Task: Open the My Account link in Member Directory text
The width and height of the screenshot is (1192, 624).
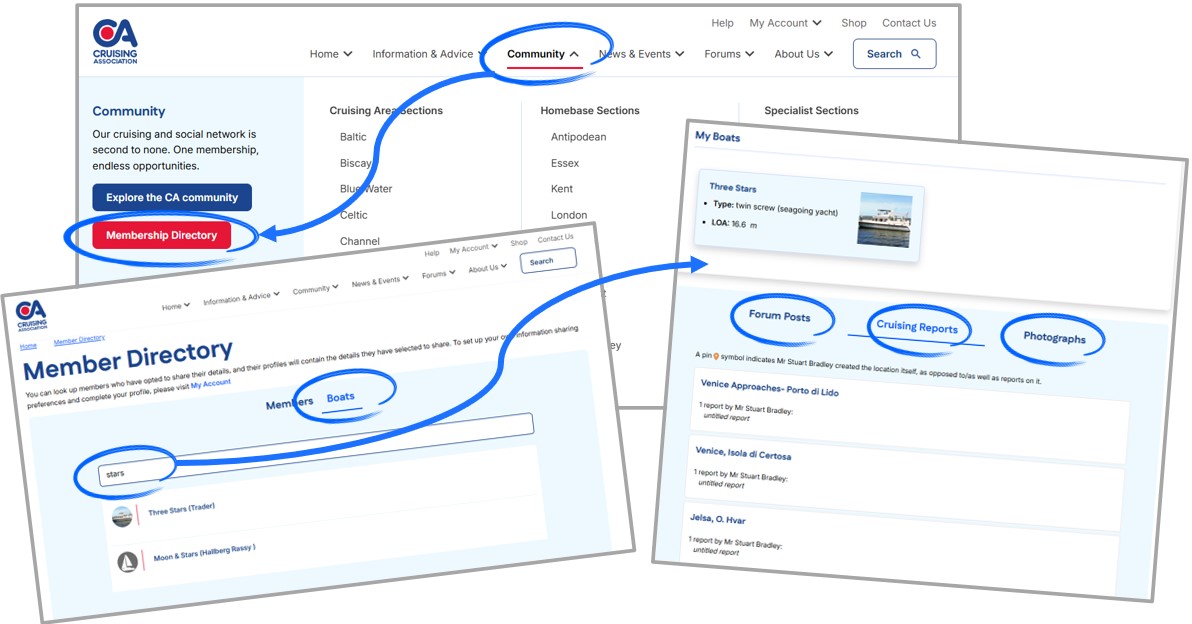Action: (x=211, y=384)
